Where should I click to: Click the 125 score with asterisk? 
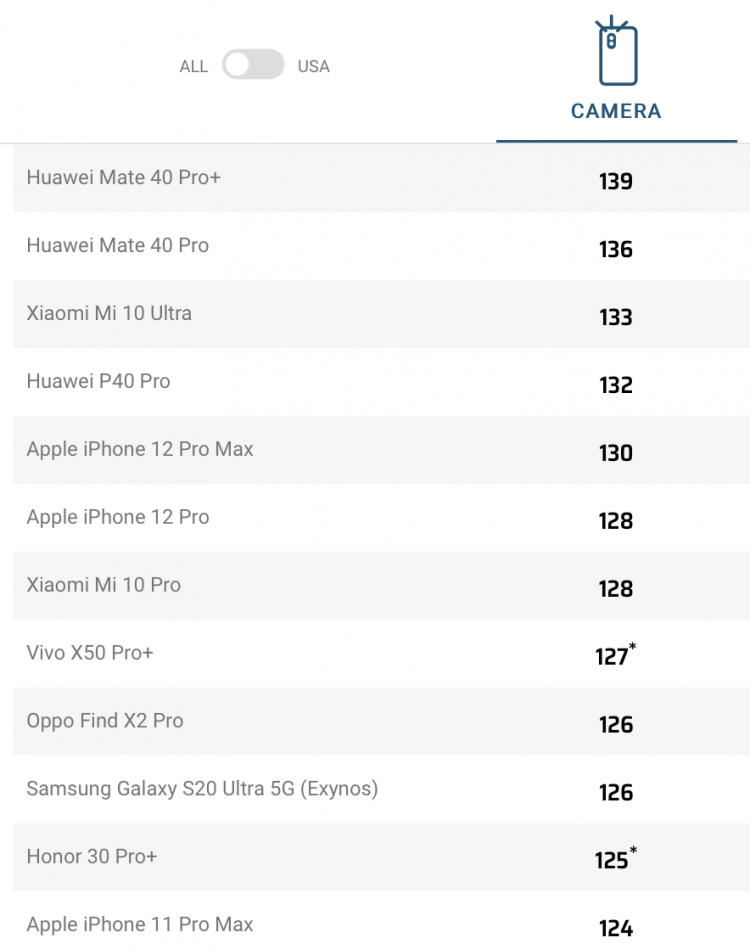(616, 858)
